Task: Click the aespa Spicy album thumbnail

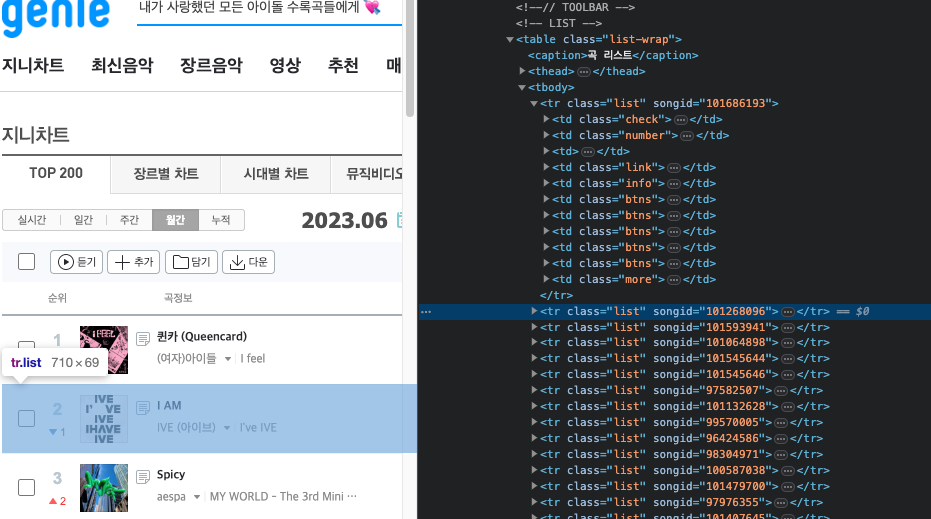Action: [104, 488]
